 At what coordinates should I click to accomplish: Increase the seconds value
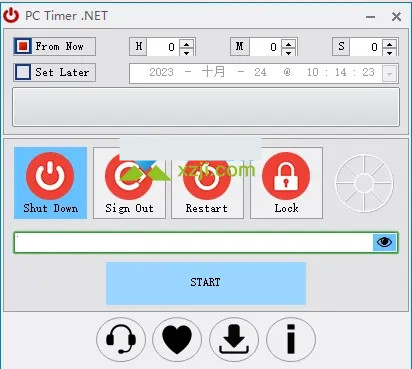pyautogui.click(x=389, y=44)
